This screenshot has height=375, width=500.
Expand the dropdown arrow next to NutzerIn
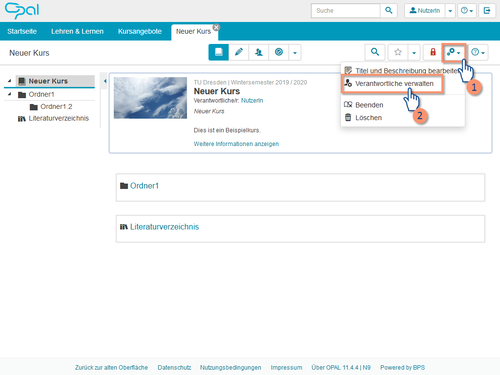click(450, 11)
